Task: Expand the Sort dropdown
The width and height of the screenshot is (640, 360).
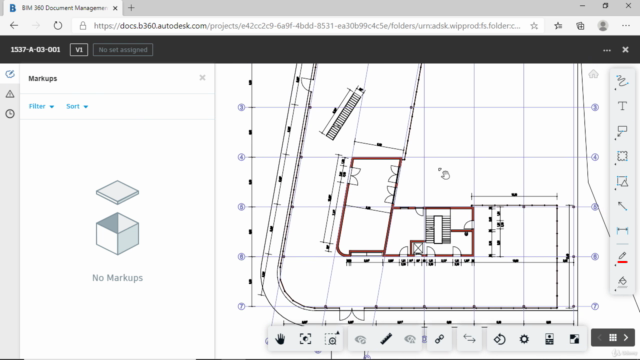Action: click(x=77, y=106)
